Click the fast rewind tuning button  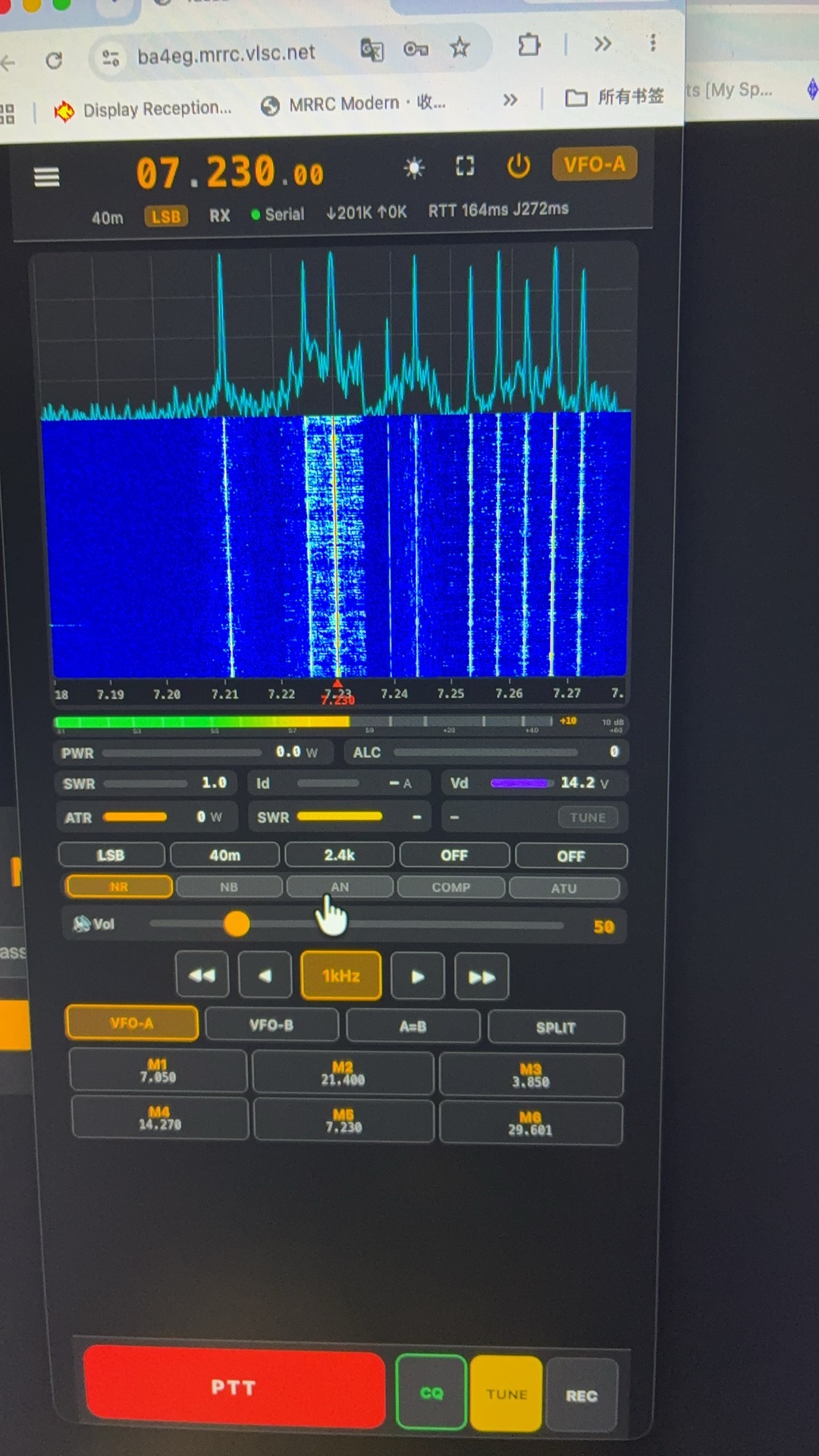[202, 974]
